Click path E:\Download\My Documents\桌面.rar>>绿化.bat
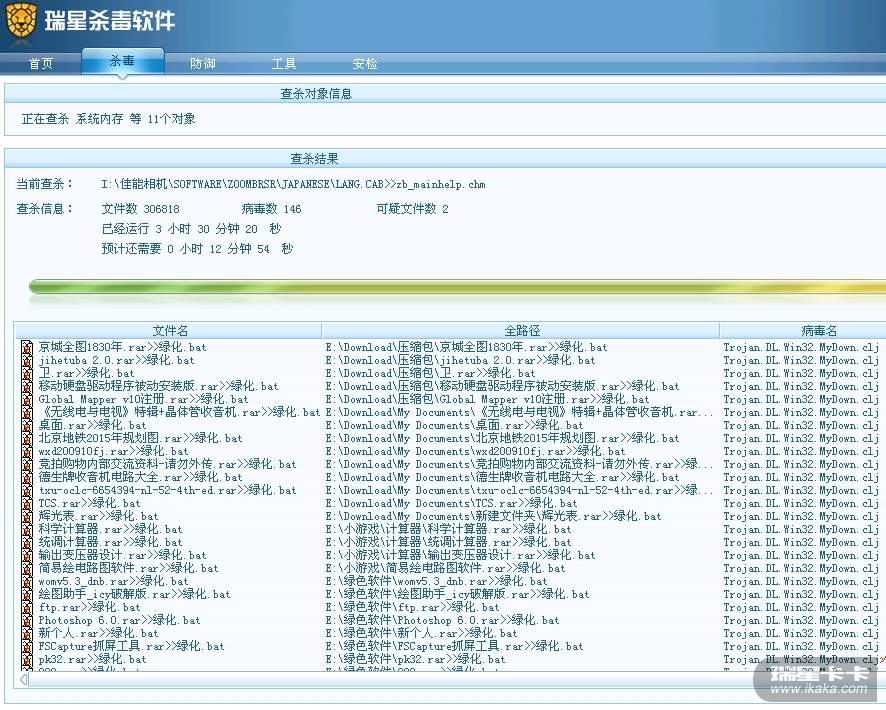Screen dimensions: 886x710 454,425
